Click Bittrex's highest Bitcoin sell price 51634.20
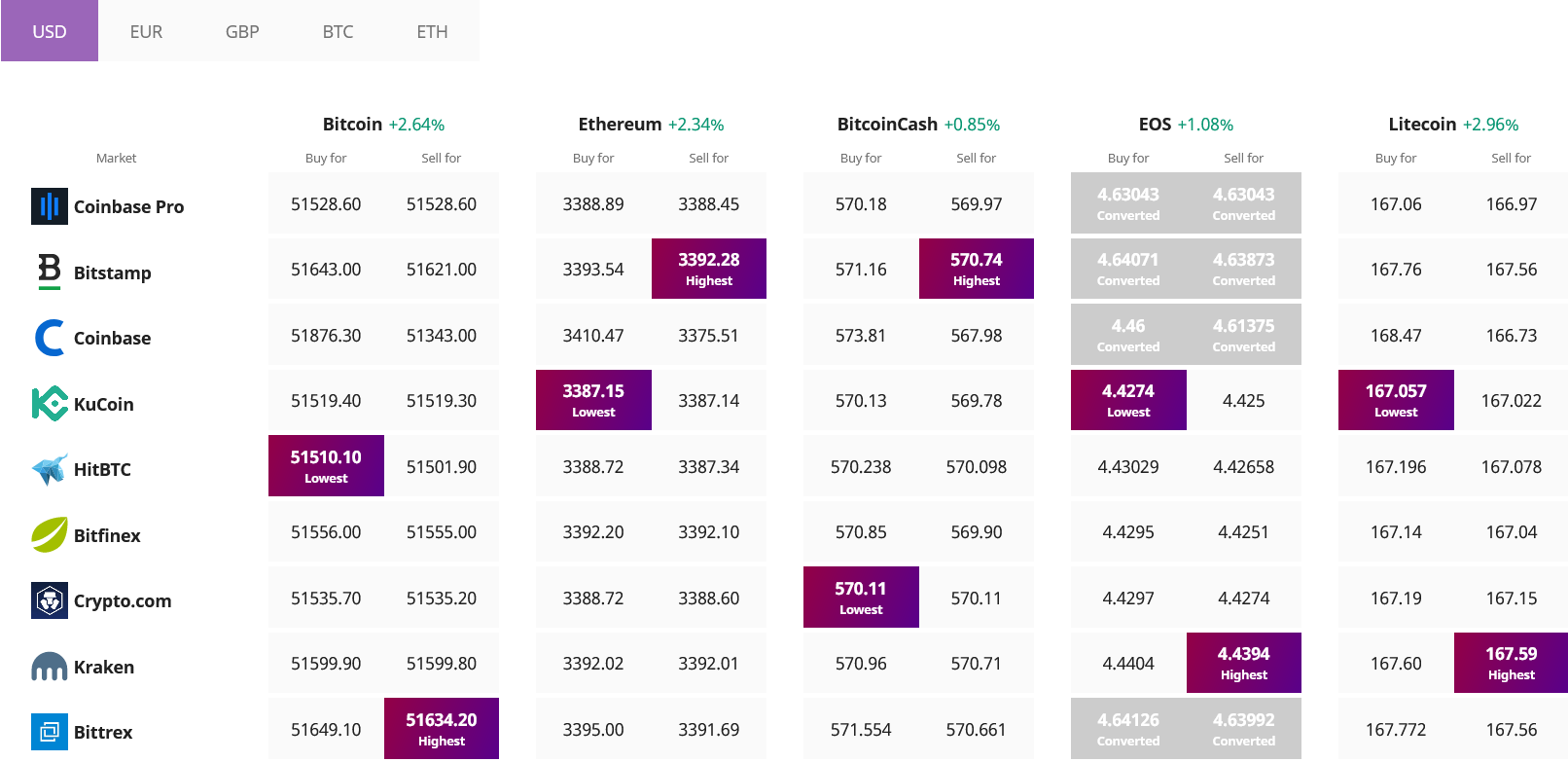This screenshot has height=762, width=1568. (442, 728)
